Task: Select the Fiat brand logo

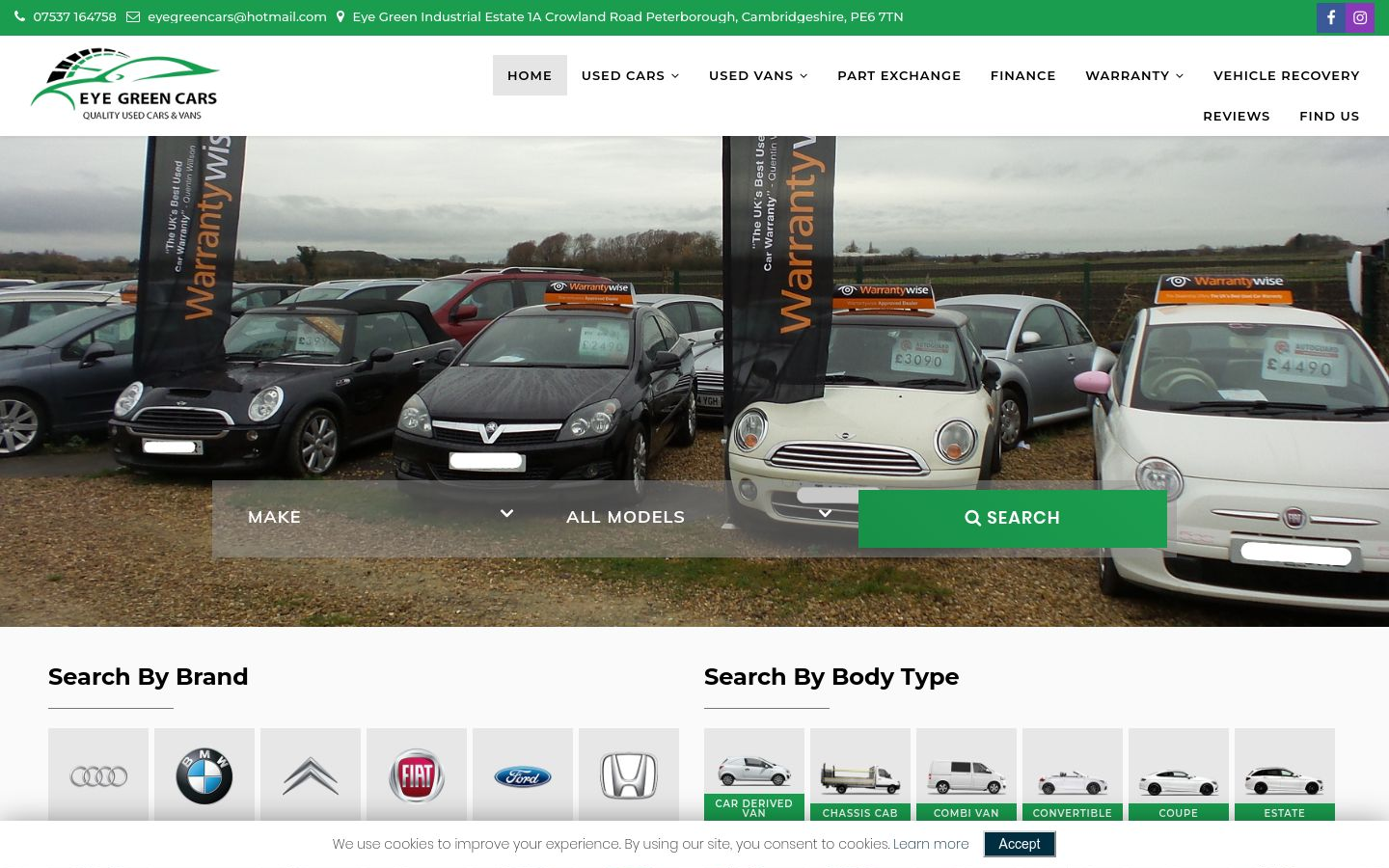Action: coord(417,775)
